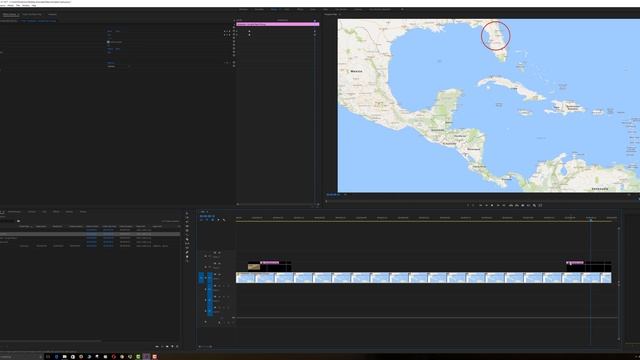Toggle the Uniform Scale checkbox
Image resolution: width=640 pixels, height=360 pixels.
click(108, 42)
